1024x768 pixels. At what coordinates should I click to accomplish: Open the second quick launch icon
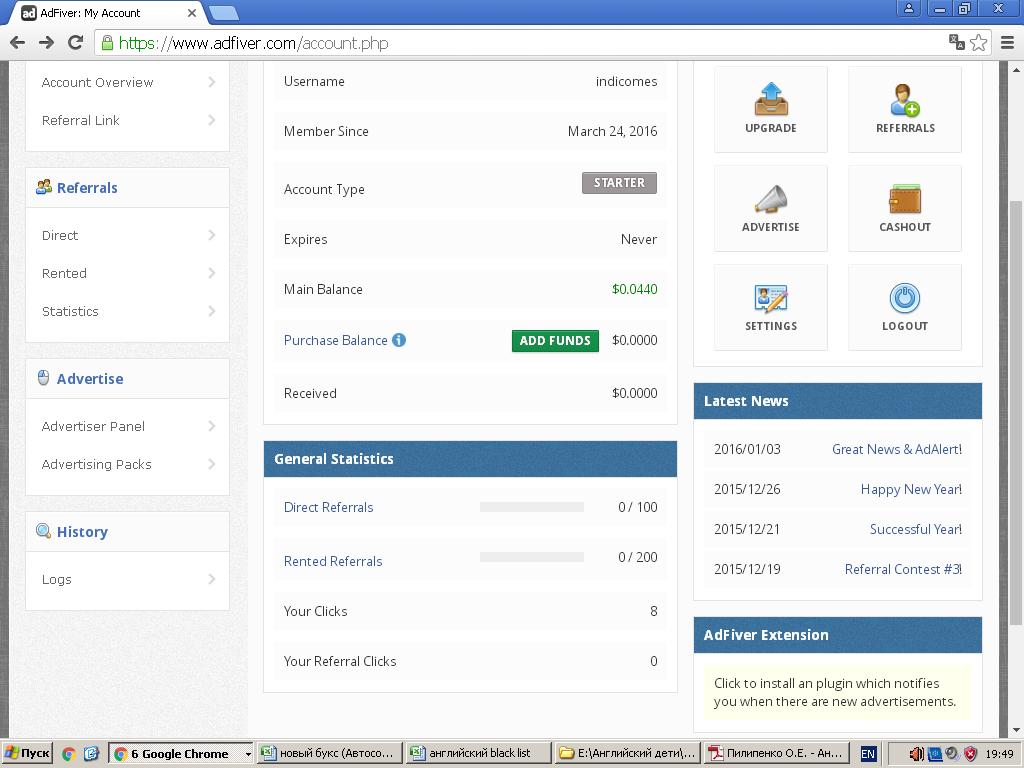pos(91,754)
